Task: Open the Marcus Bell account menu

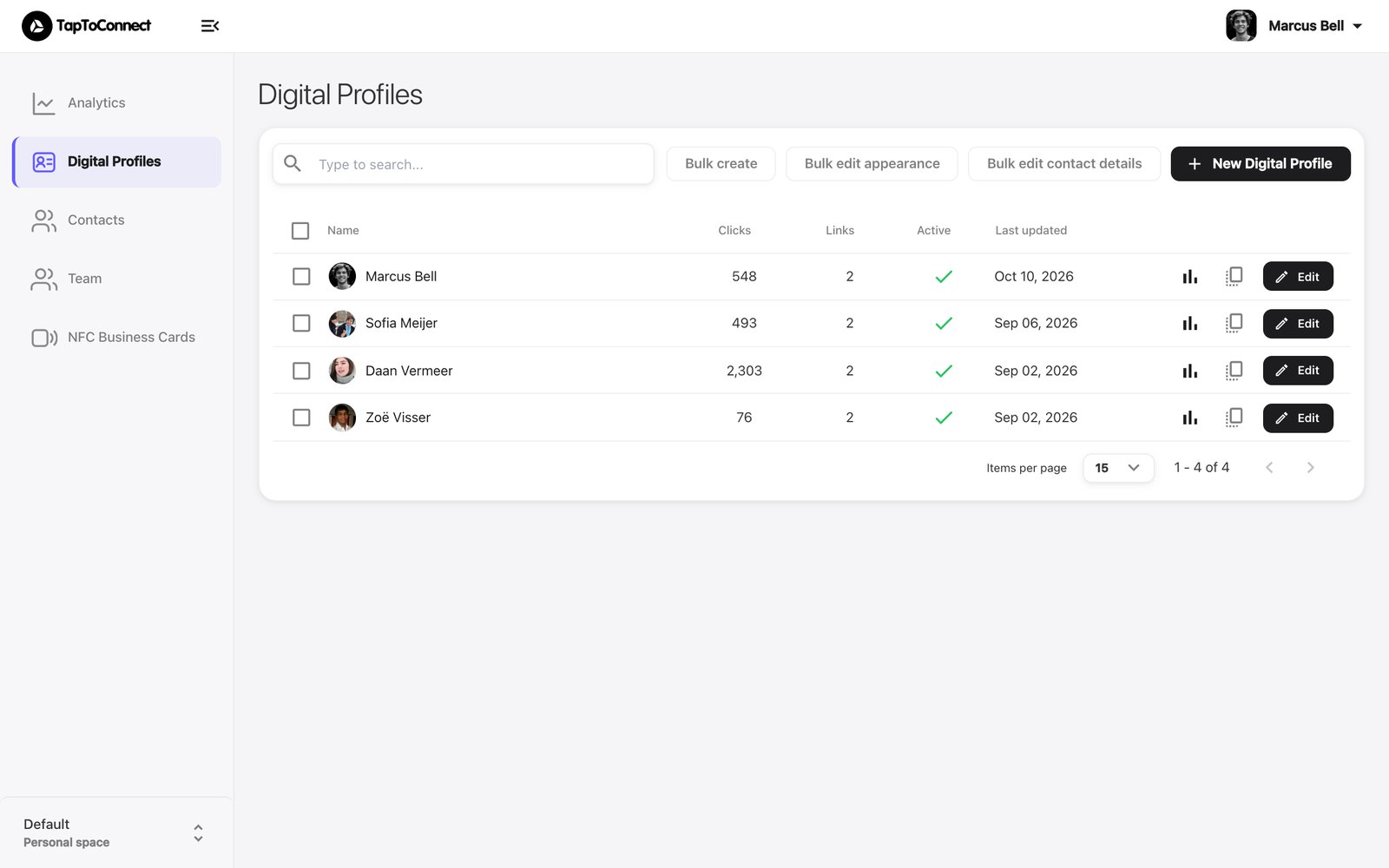Action: [x=1294, y=26]
